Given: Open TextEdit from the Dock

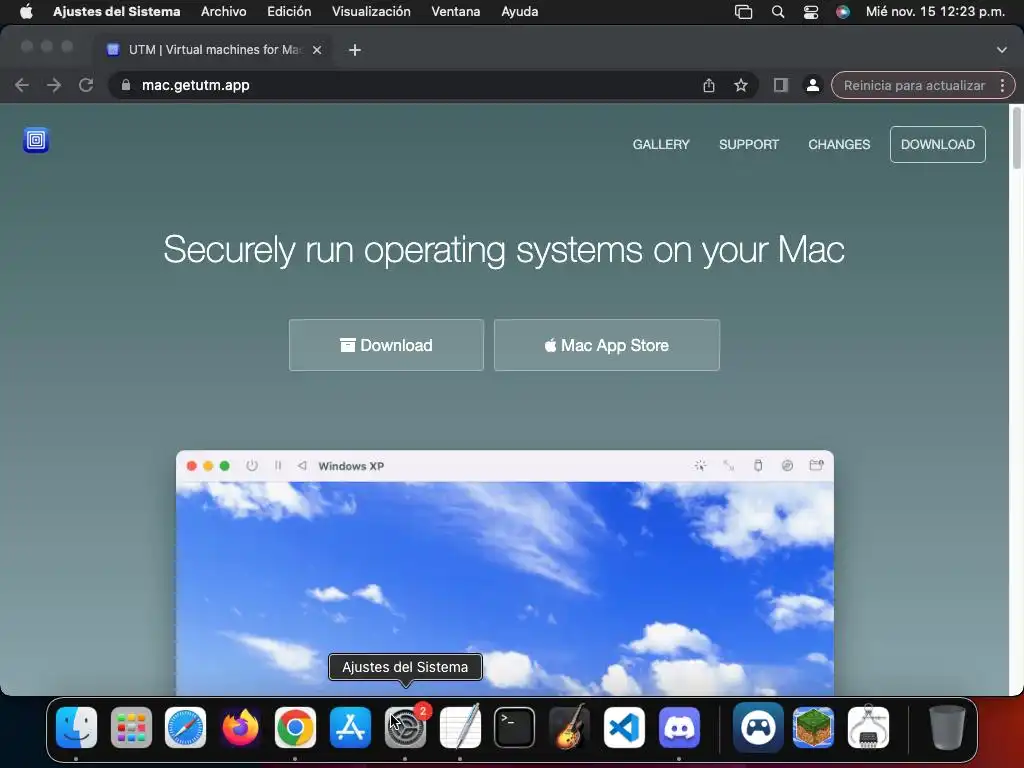Looking at the screenshot, I should (x=460, y=727).
